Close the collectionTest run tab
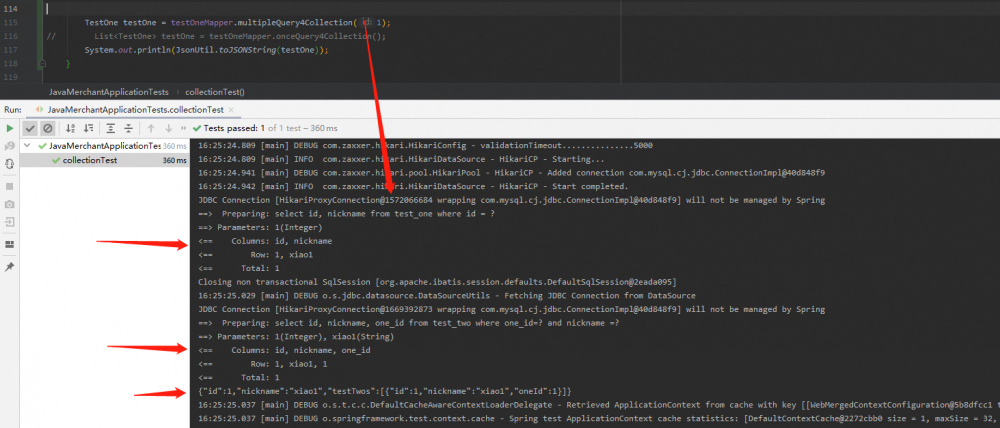This screenshot has width=1000, height=428. [232, 110]
